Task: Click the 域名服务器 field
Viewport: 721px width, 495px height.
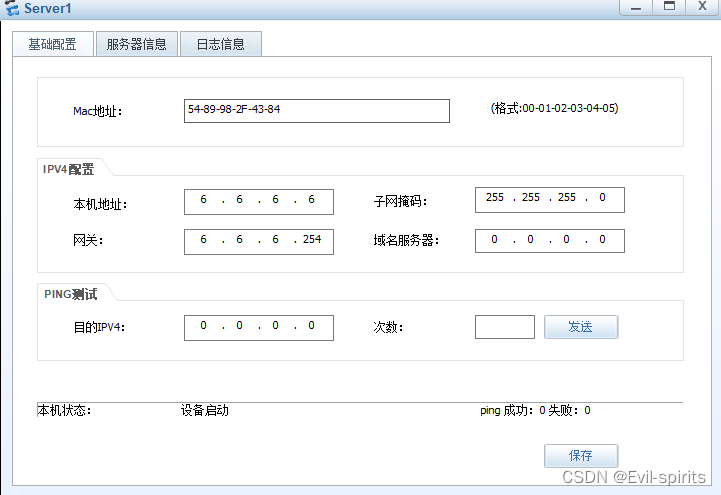Action: pyautogui.click(x=550, y=241)
